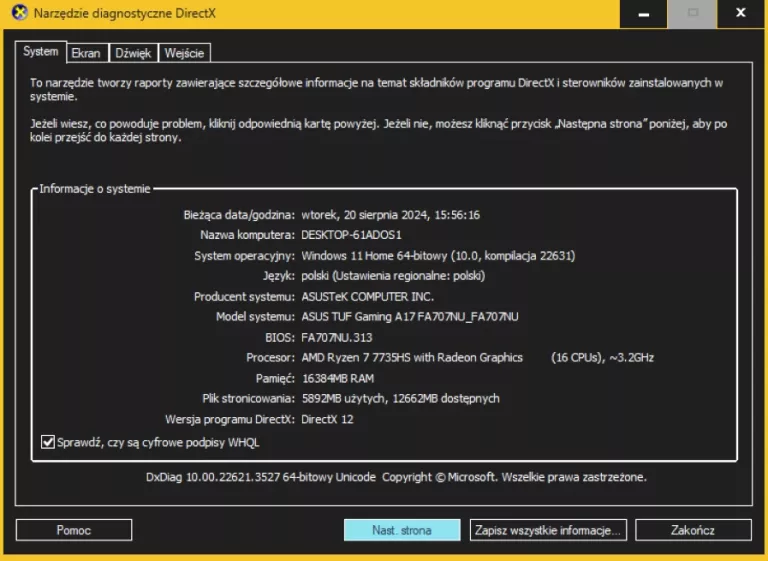Click the DirectX icon in title bar
768x561 pixels.
coord(20,12)
